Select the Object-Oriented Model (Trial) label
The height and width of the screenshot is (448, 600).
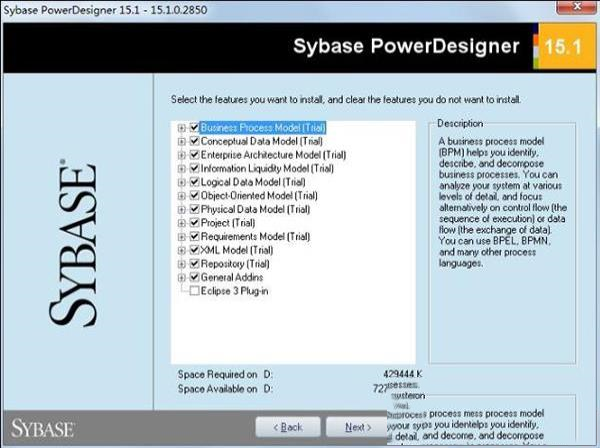pyautogui.click(x=259, y=195)
